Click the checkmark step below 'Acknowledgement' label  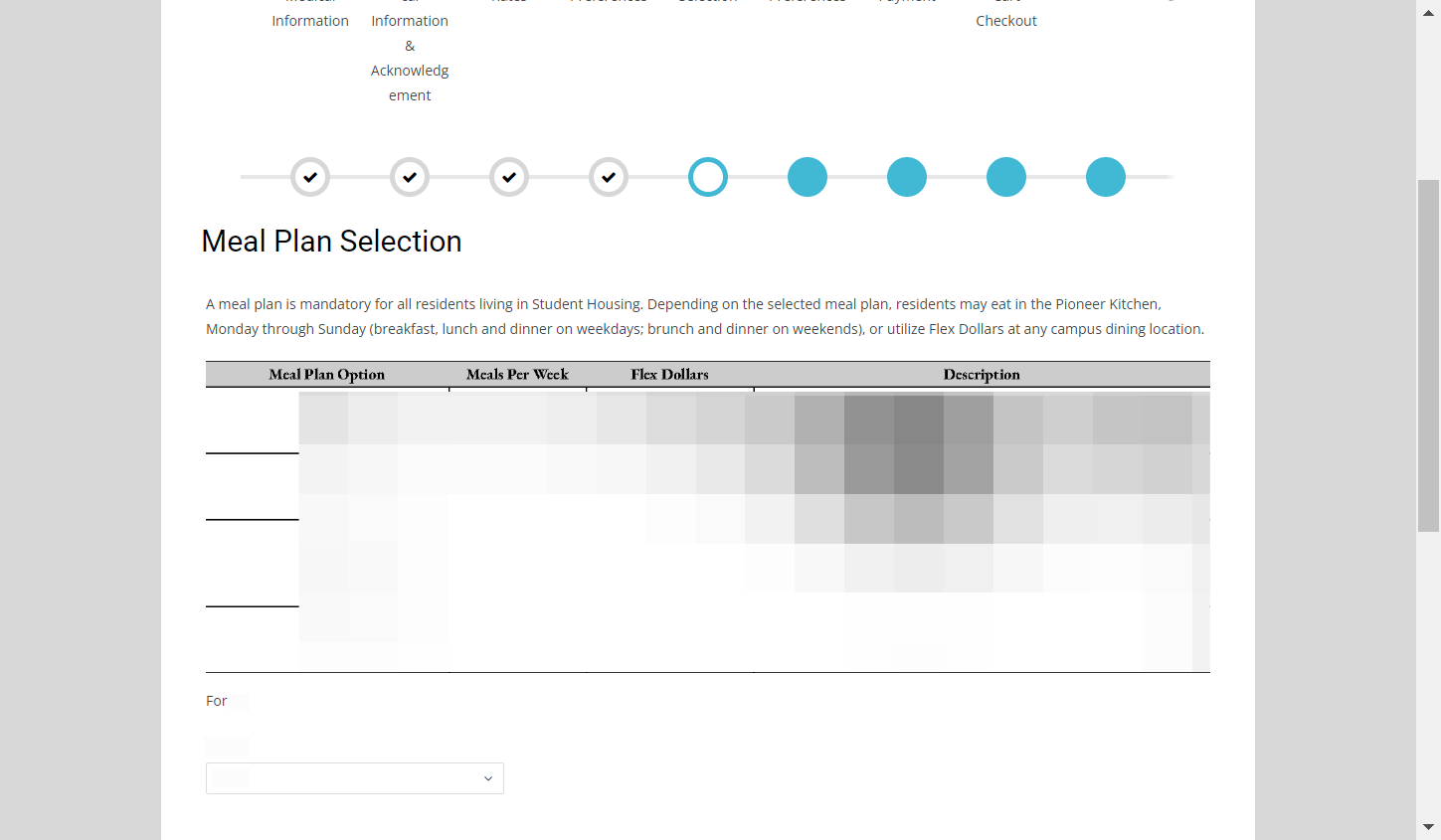pos(410,177)
